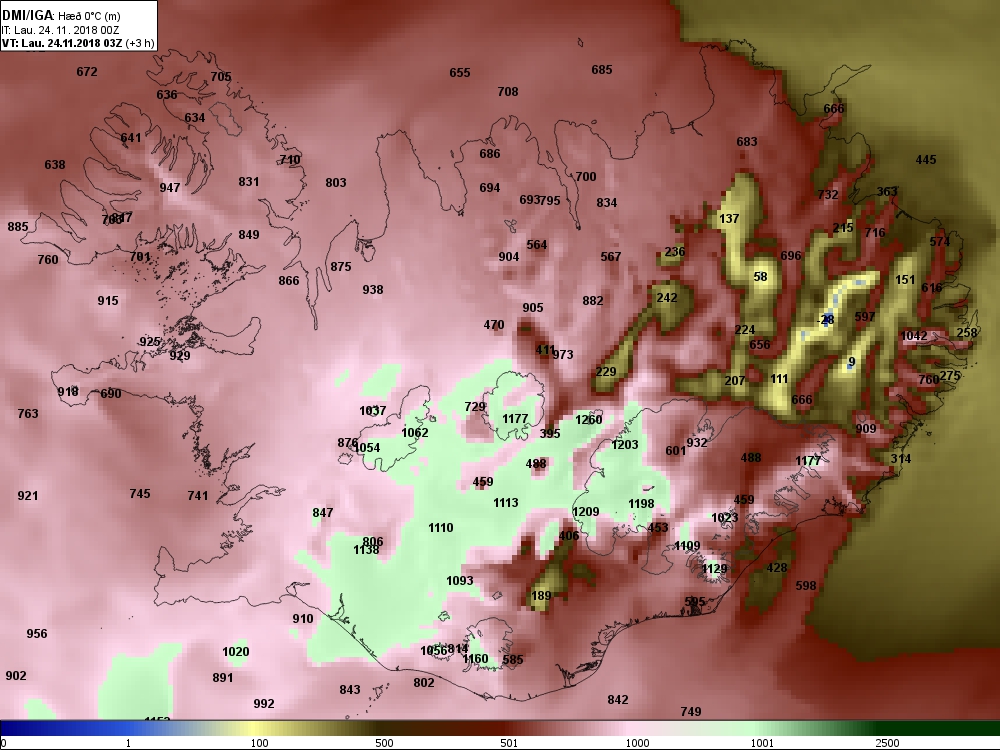
Task: Click the 910 value label
Action: 303,619
